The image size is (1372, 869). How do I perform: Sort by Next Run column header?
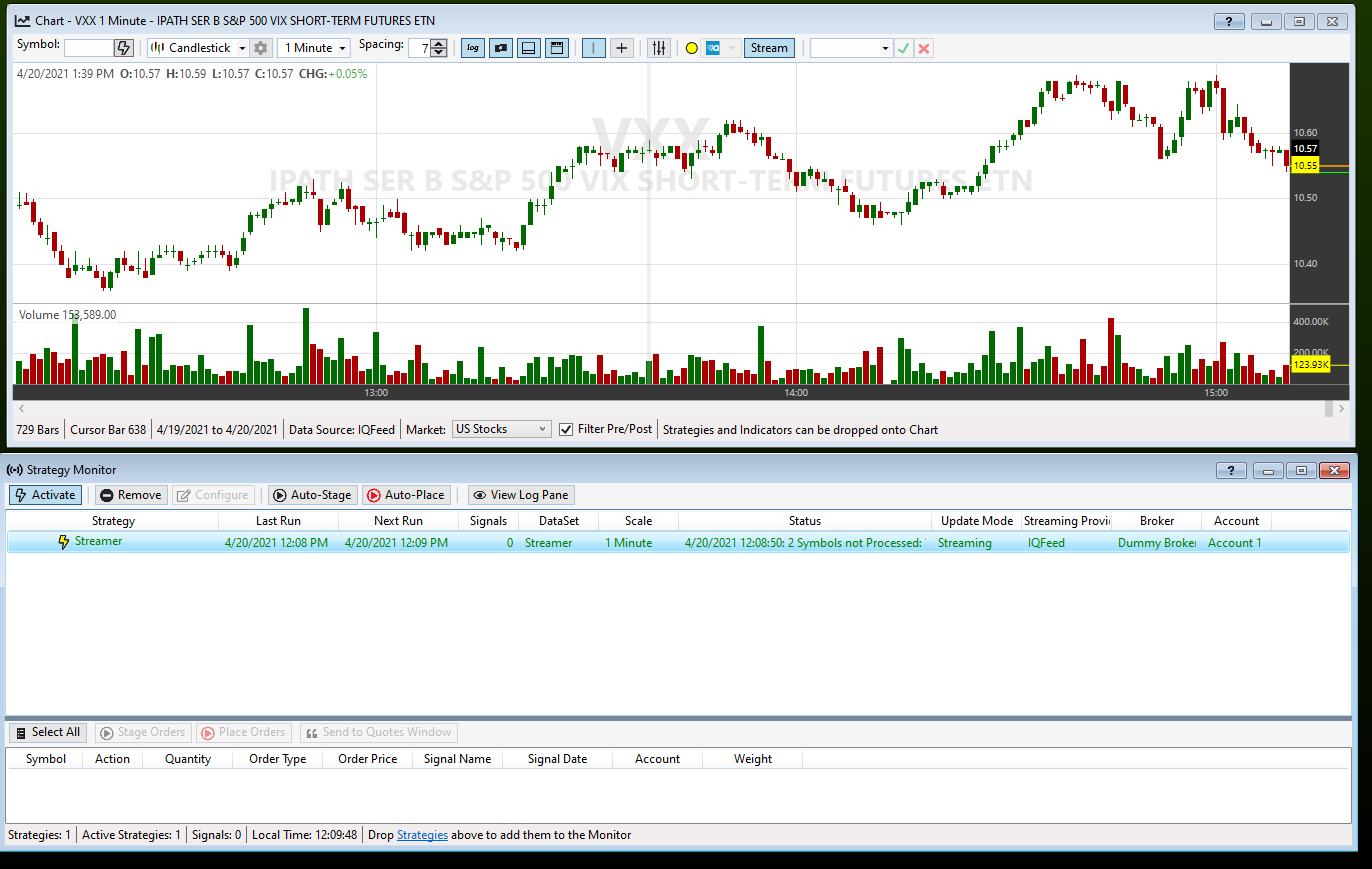click(398, 521)
